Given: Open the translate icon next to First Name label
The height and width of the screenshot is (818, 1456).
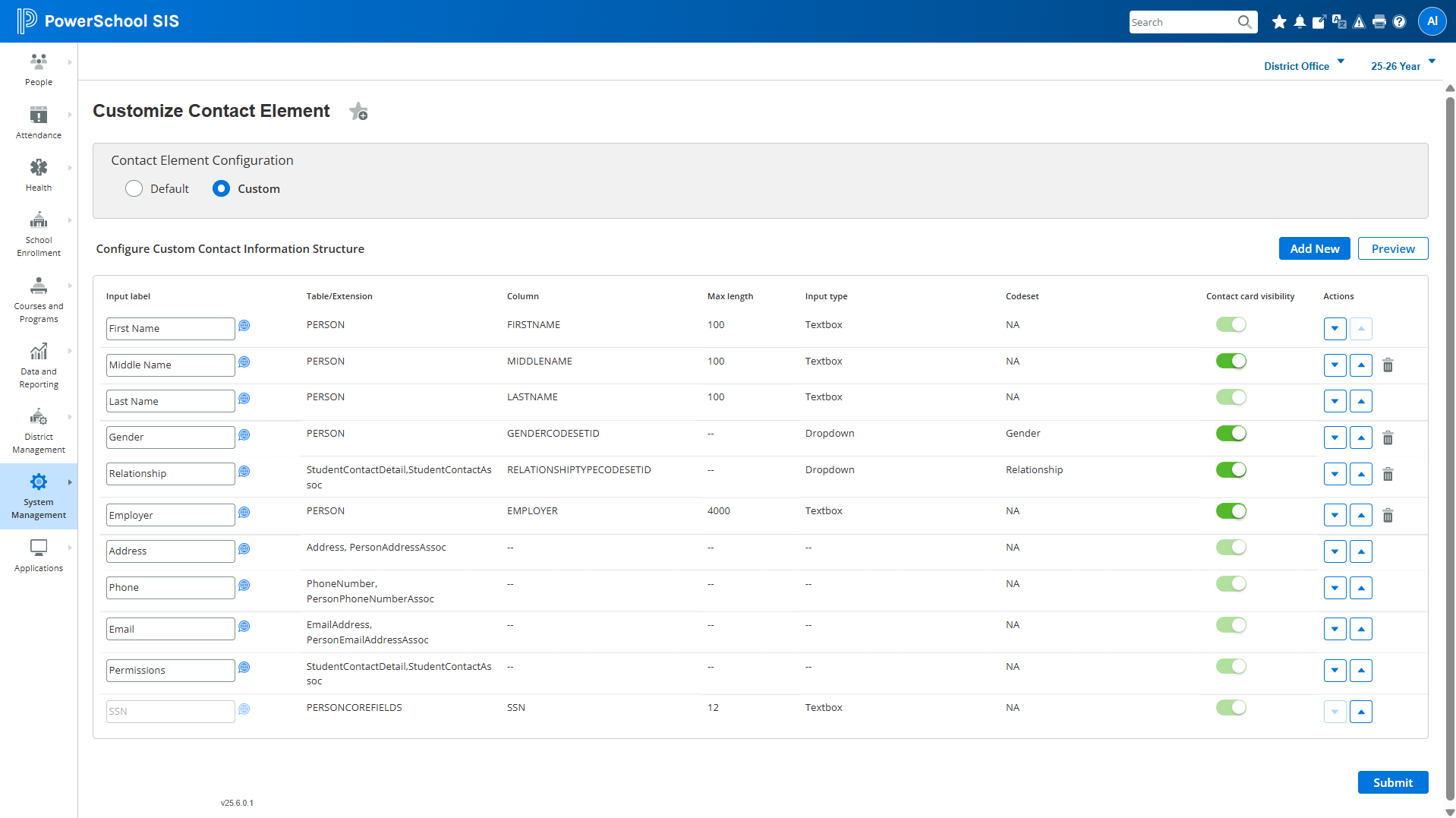Looking at the screenshot, I should [244, 326].
